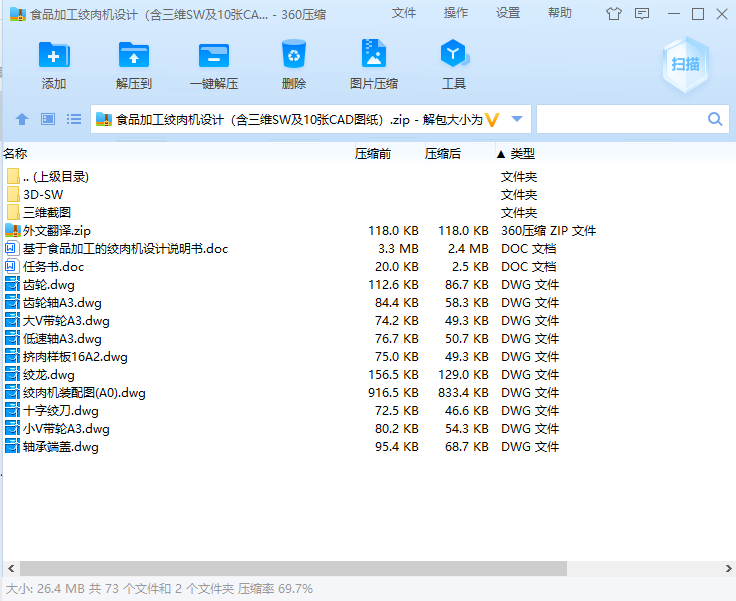This screenshot has height=601, width=736.
Task: Click the 一键解压 (one-click extract) icon
Action: click(214, 56)
